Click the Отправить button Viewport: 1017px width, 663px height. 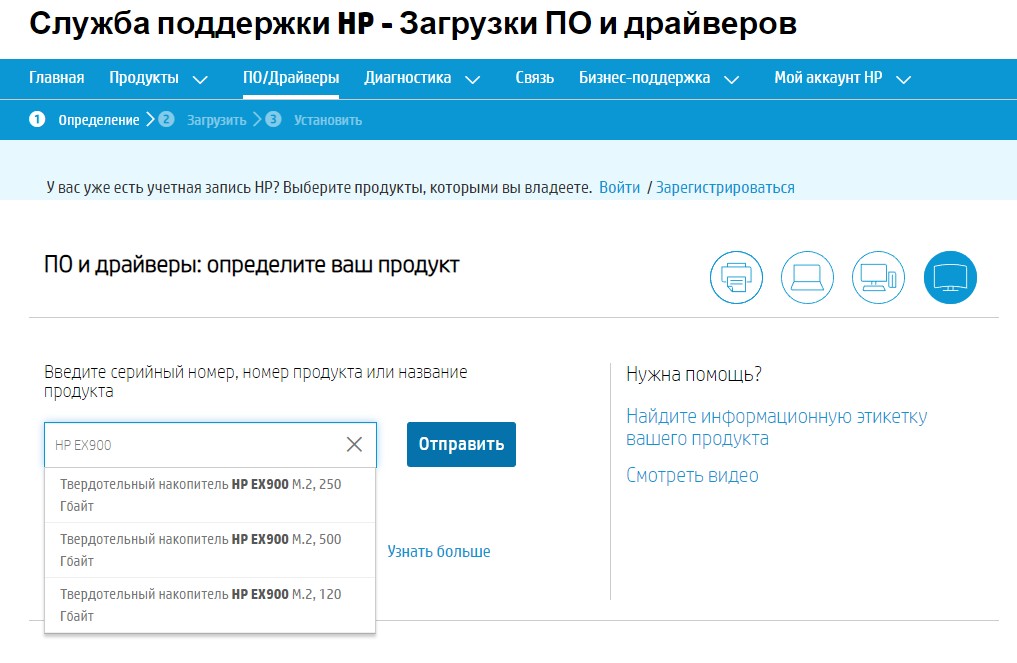[461, 444]
